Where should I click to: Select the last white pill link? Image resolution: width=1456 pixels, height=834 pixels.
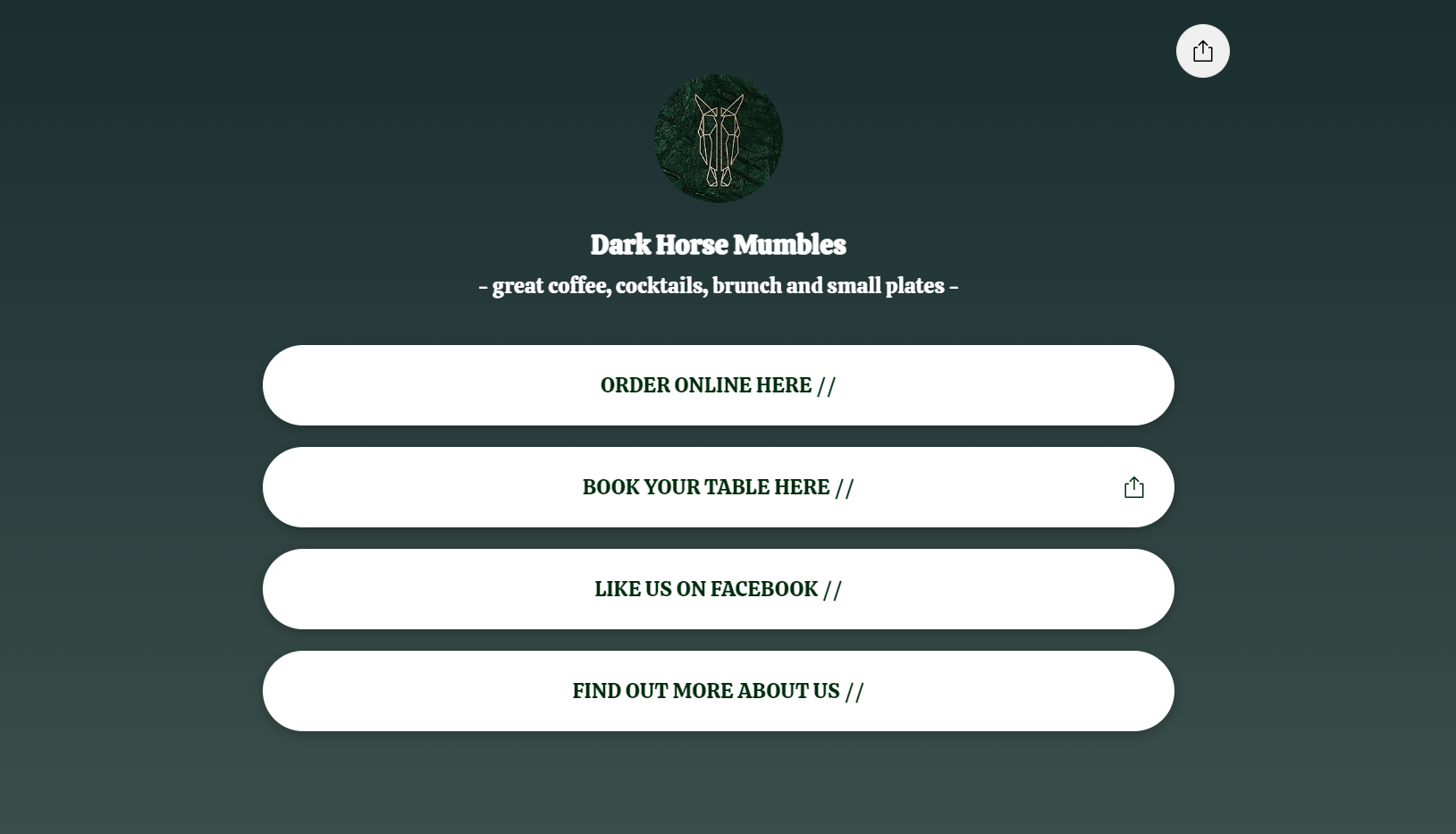click(x=718, y=691)
